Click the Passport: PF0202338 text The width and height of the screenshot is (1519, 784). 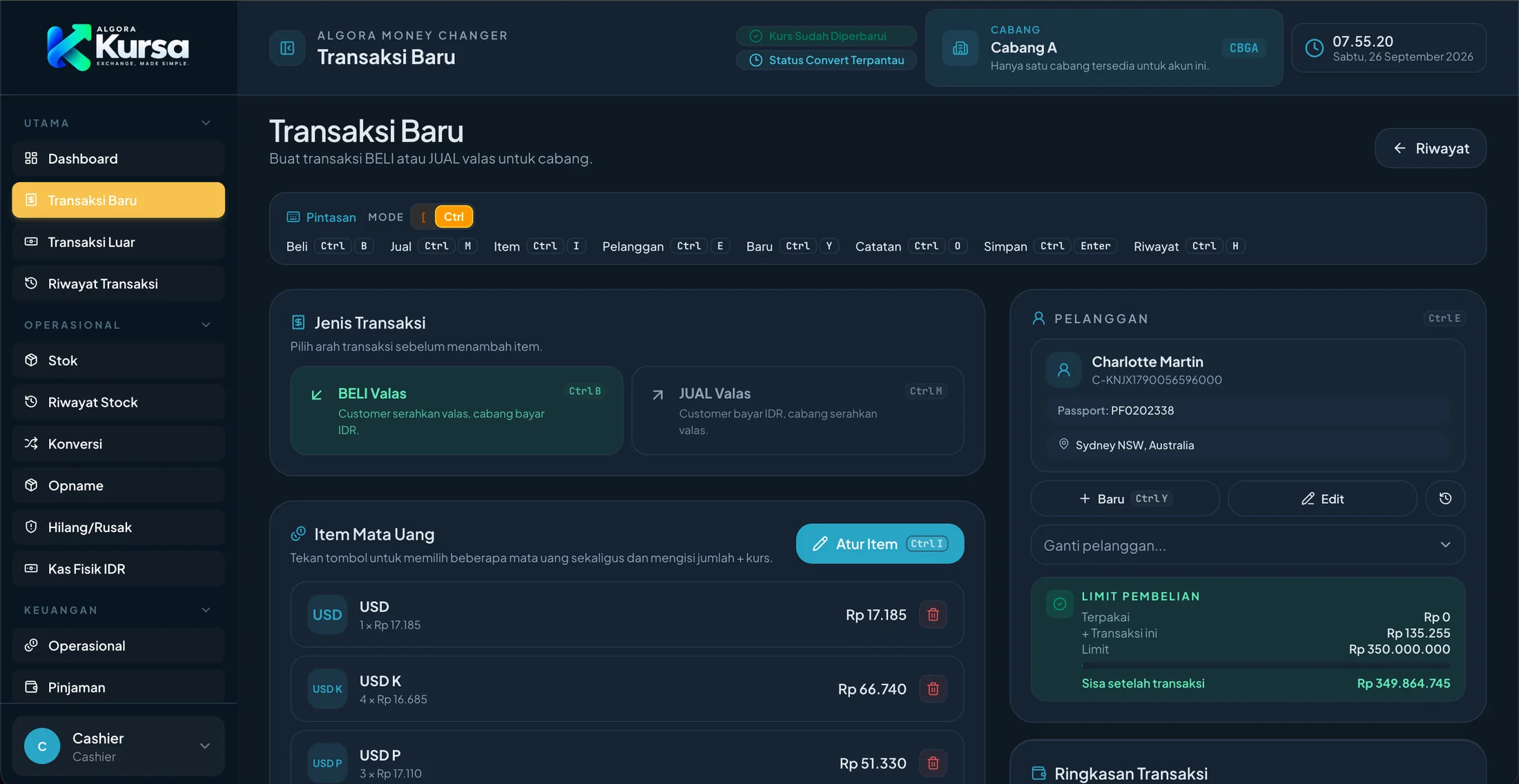click(1116, 411)
